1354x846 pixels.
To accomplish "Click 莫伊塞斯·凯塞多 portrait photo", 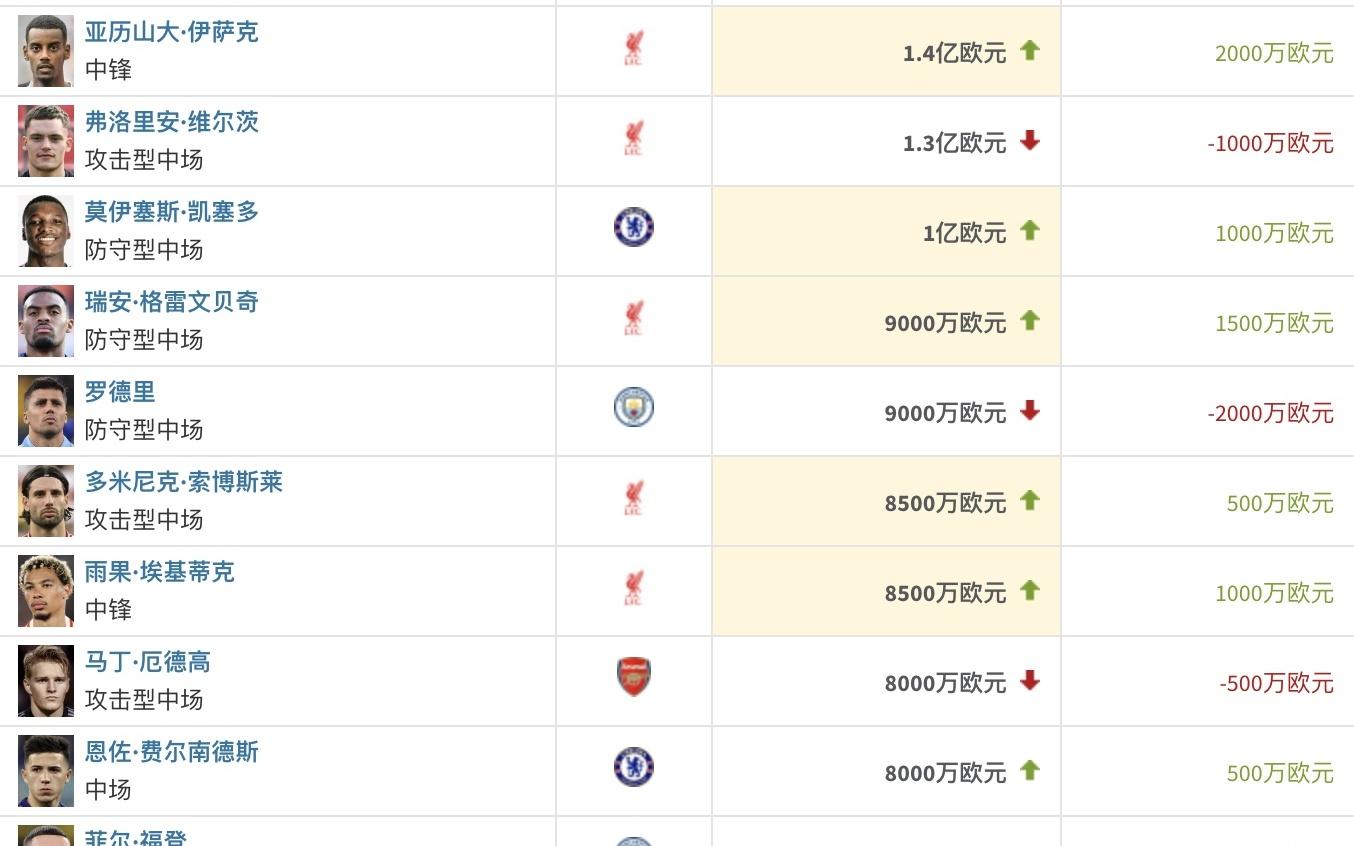I will [x=46, y=231].
